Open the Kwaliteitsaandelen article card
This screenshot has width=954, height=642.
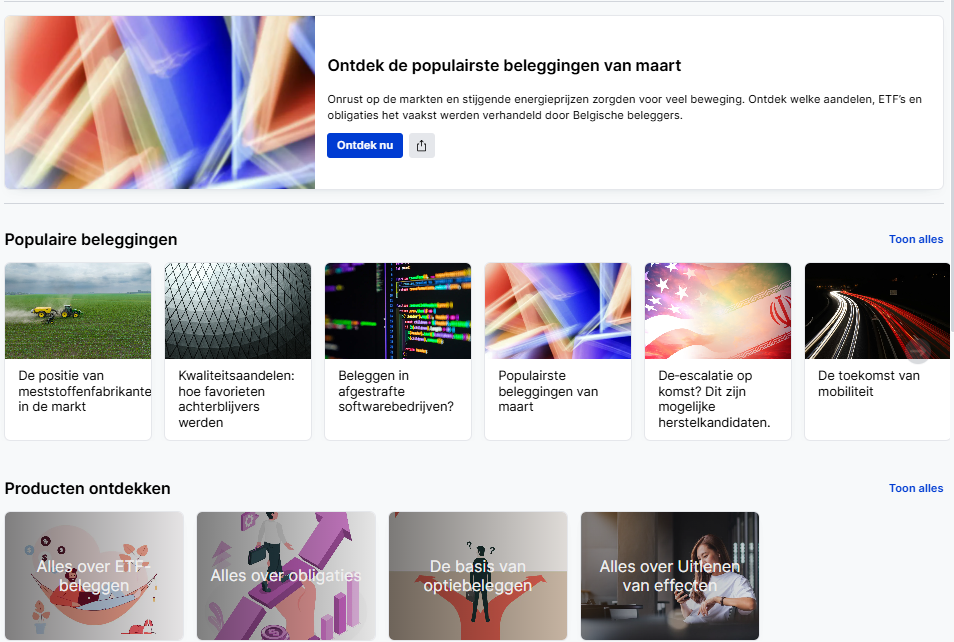tap(238, 351)
